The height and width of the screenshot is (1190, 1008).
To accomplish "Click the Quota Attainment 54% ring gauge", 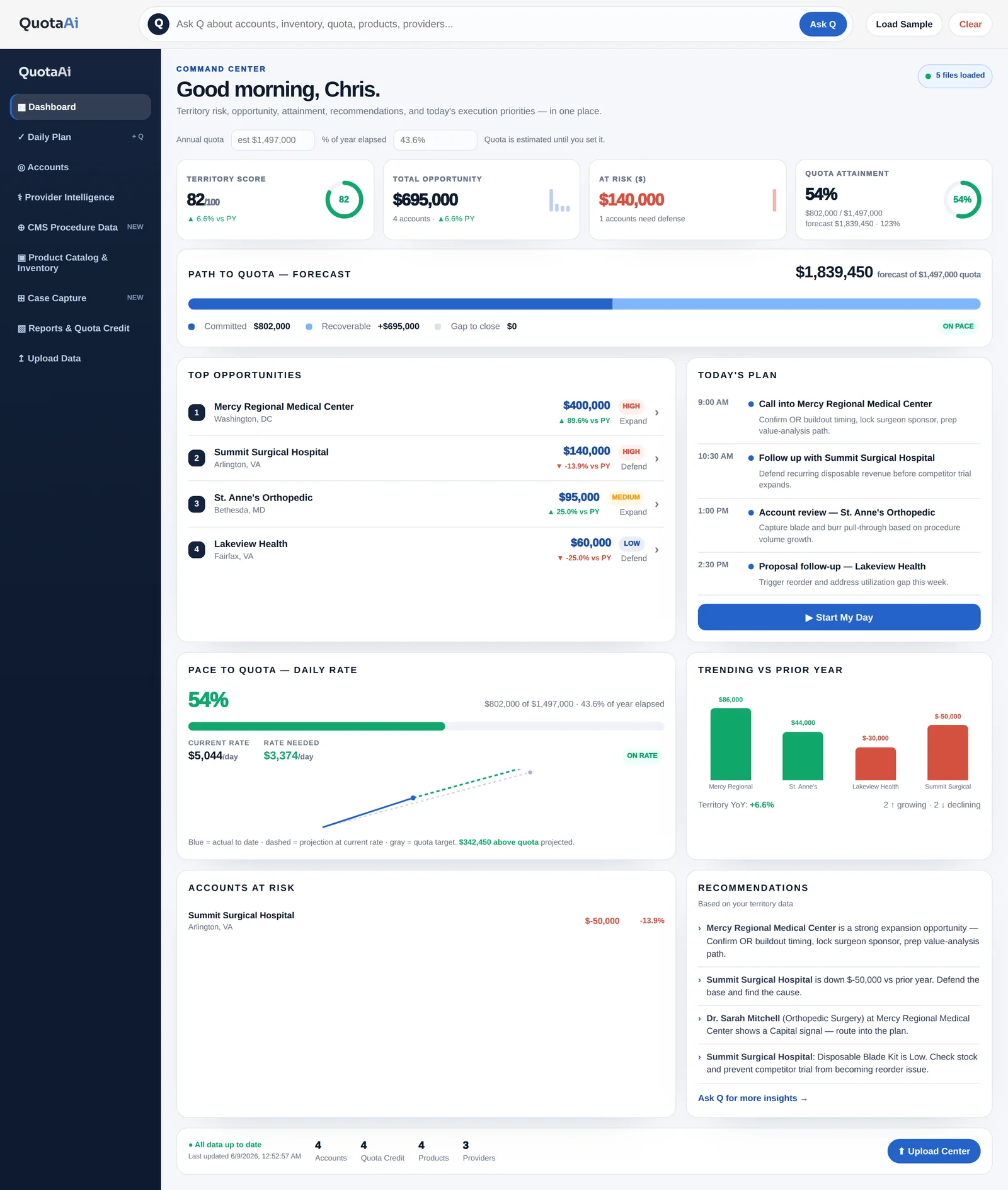I will [x=962, y=200].
